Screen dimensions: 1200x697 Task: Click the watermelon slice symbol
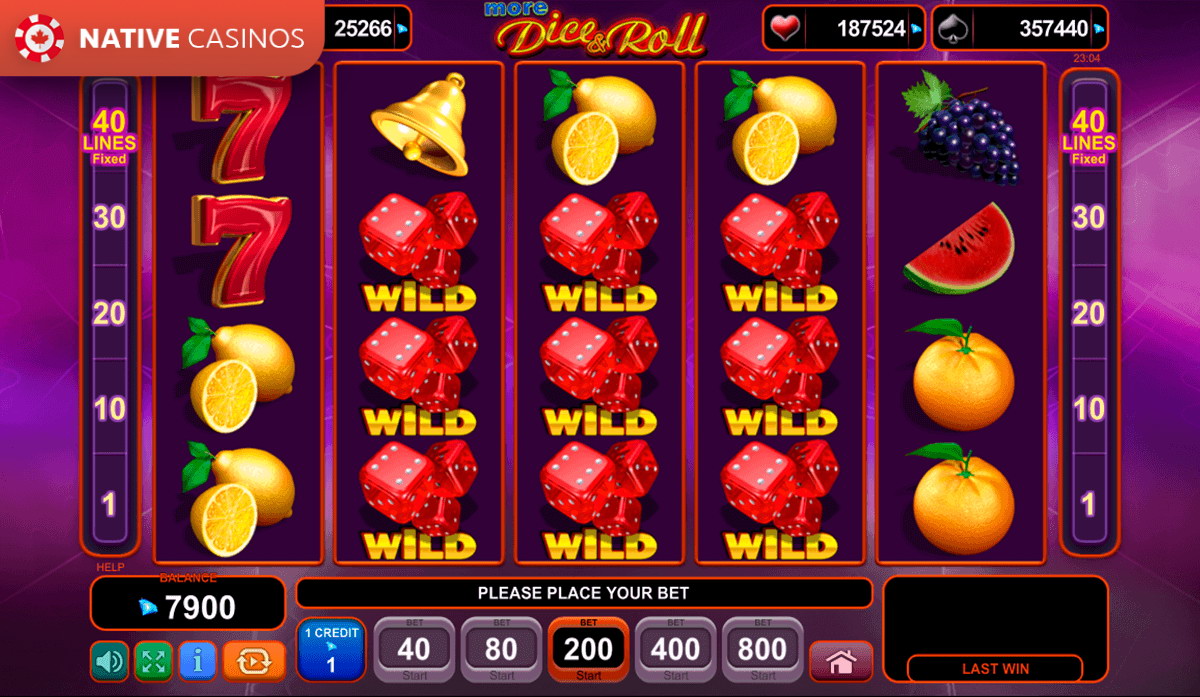(959, 249)
